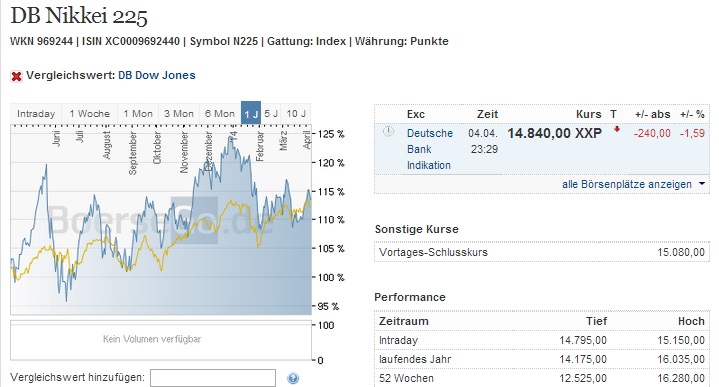This screenshot has width=719, height=387.
Task: Click the 'Sonstige Kurse' section heading
Action: tap(416, 229)
